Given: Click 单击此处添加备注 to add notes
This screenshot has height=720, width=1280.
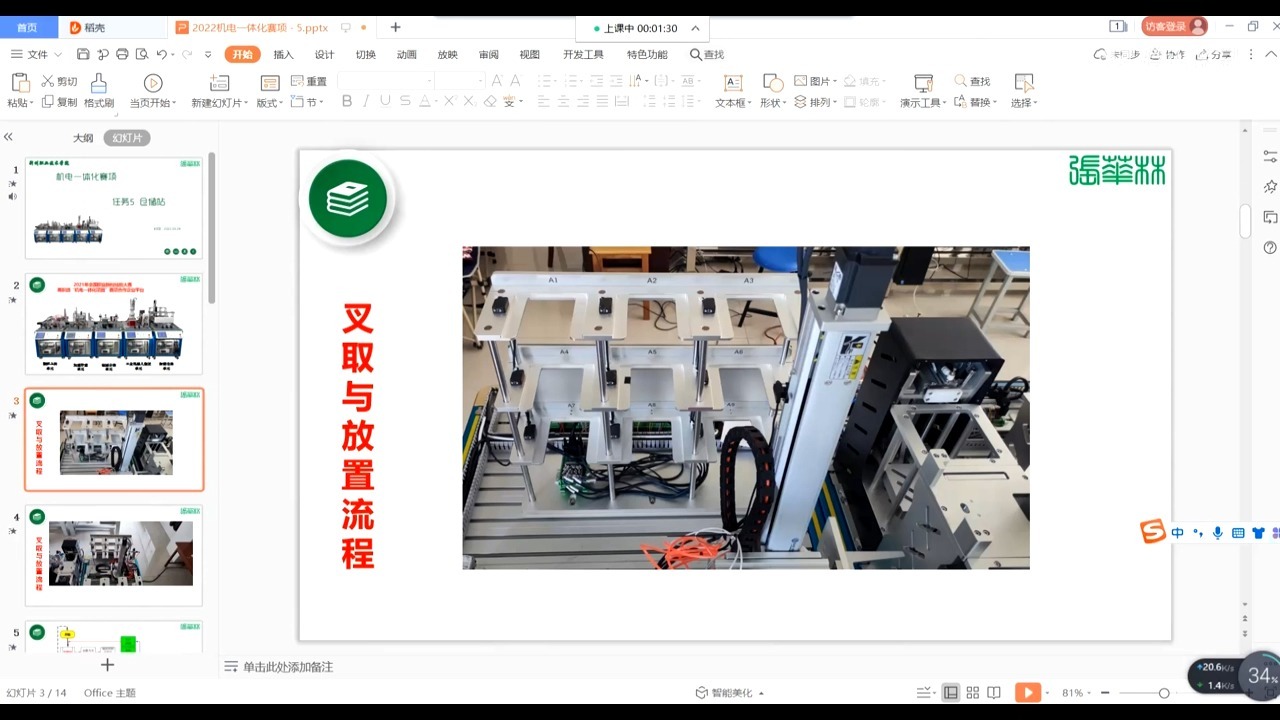Looking at the screenshot, I should (x=288, y=667).
